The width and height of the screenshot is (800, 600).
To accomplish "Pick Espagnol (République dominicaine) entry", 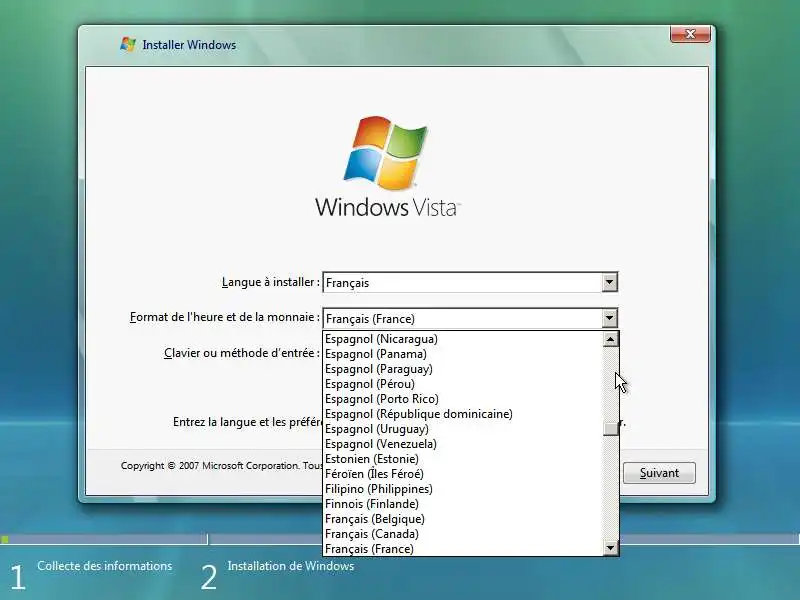I will [463, 414].
